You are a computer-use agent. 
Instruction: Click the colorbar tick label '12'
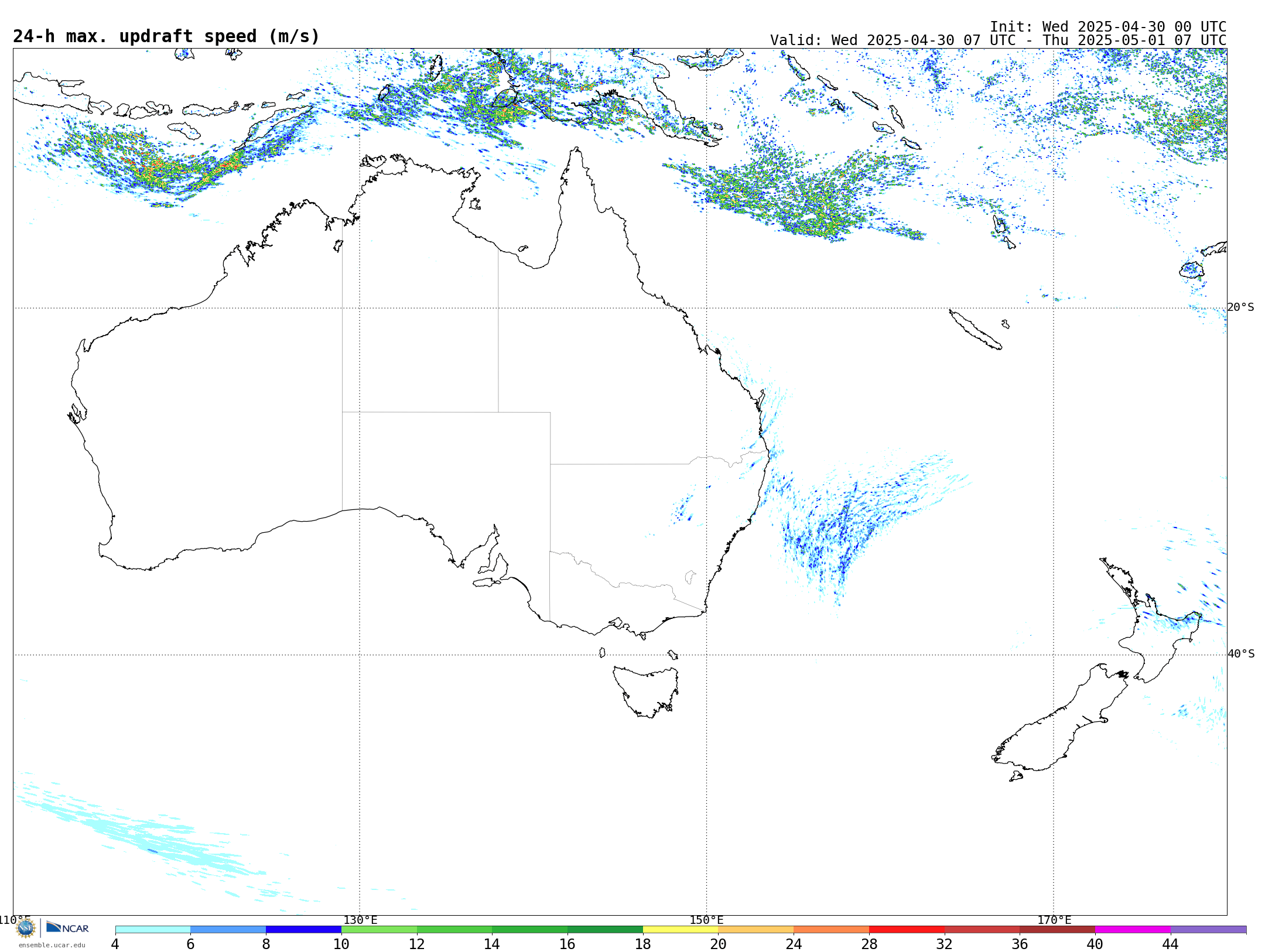coord(417,944)
